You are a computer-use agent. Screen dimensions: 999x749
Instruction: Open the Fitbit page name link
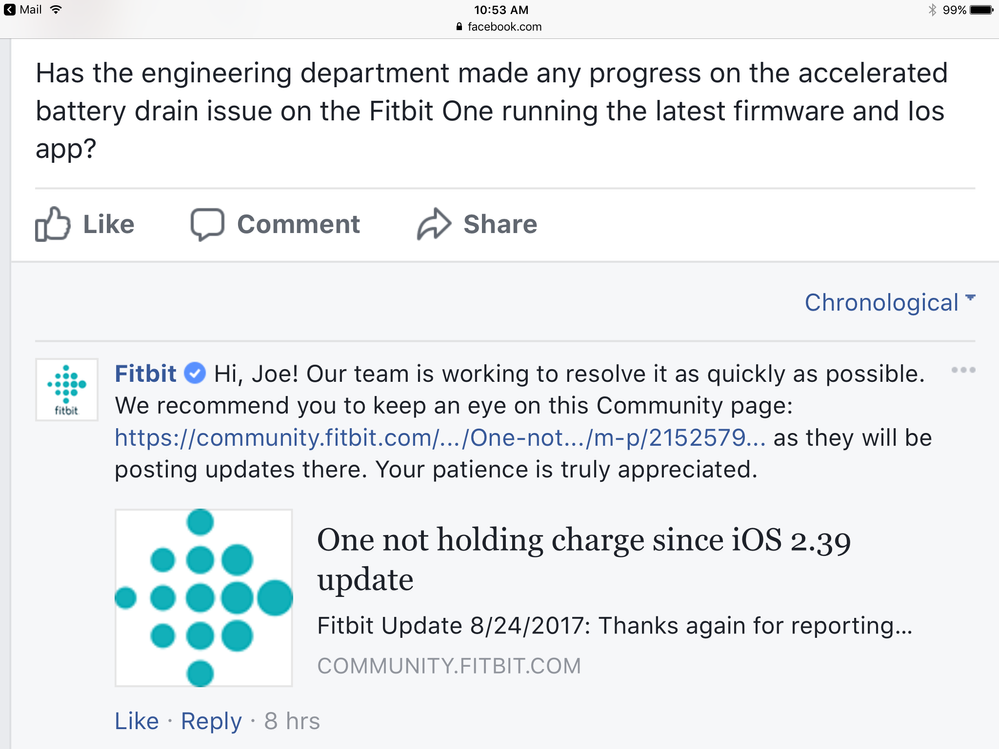[146, 374]
